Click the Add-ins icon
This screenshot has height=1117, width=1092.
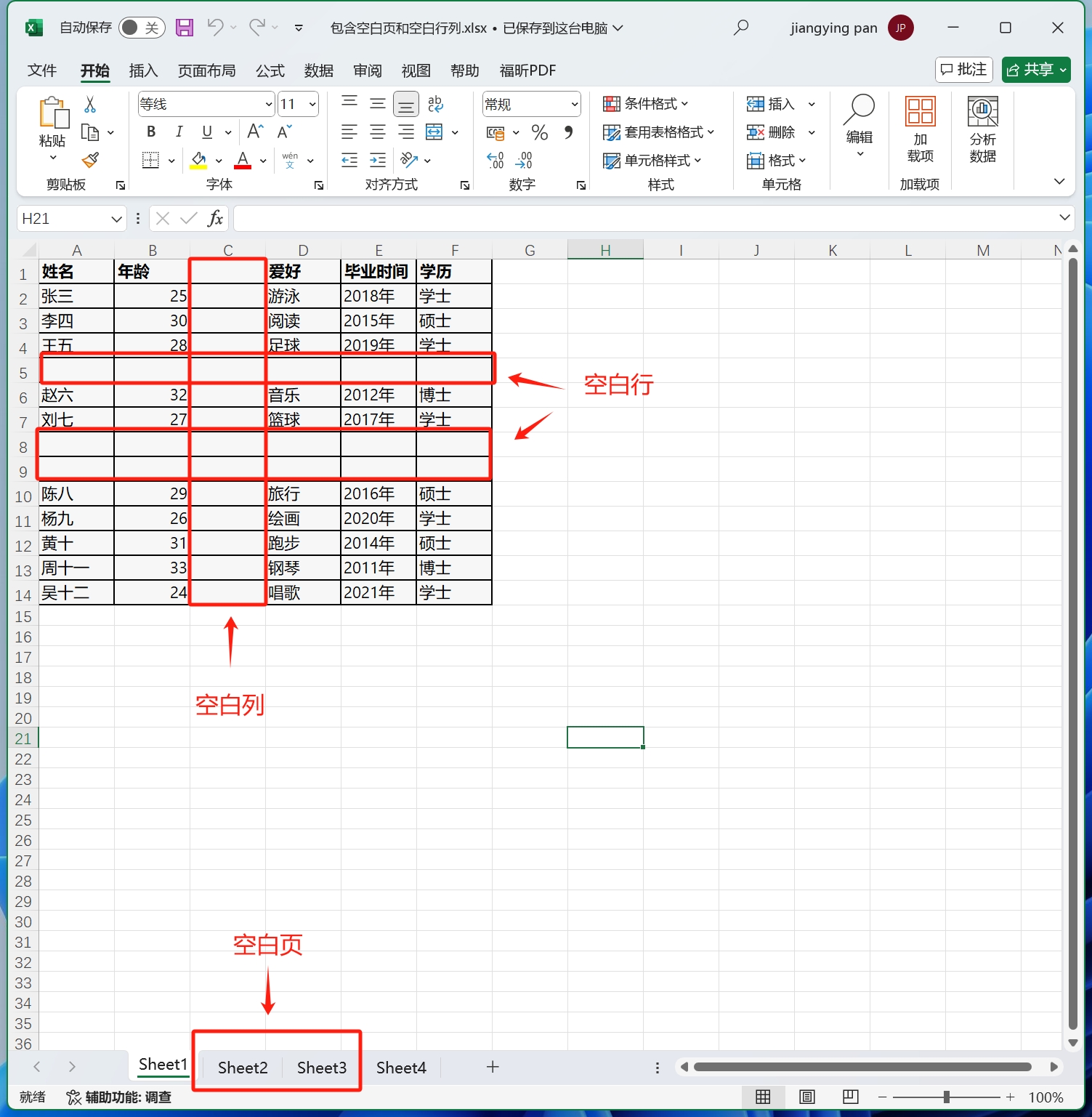click(x=920, y=129)
